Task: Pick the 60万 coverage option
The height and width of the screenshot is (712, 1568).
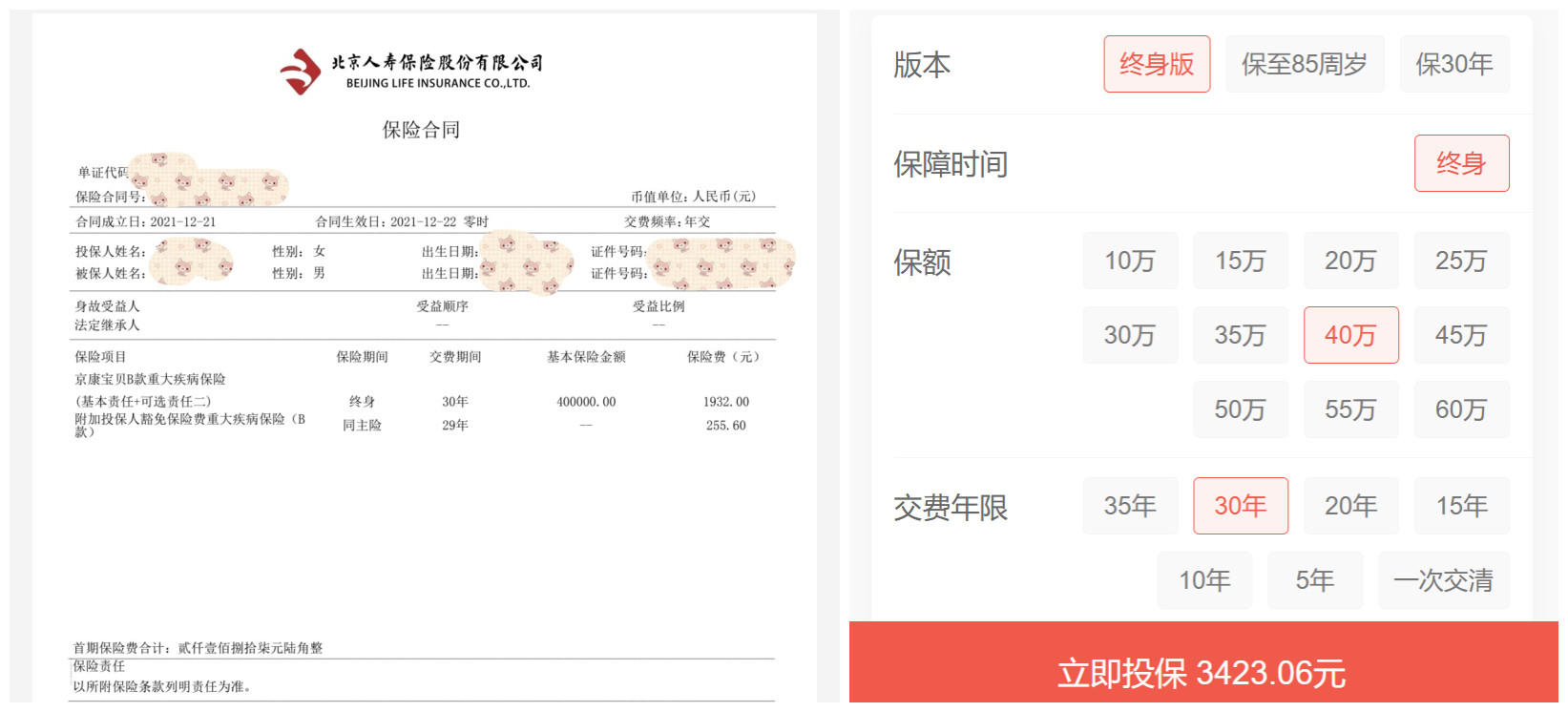Action: click(1462, 409)
